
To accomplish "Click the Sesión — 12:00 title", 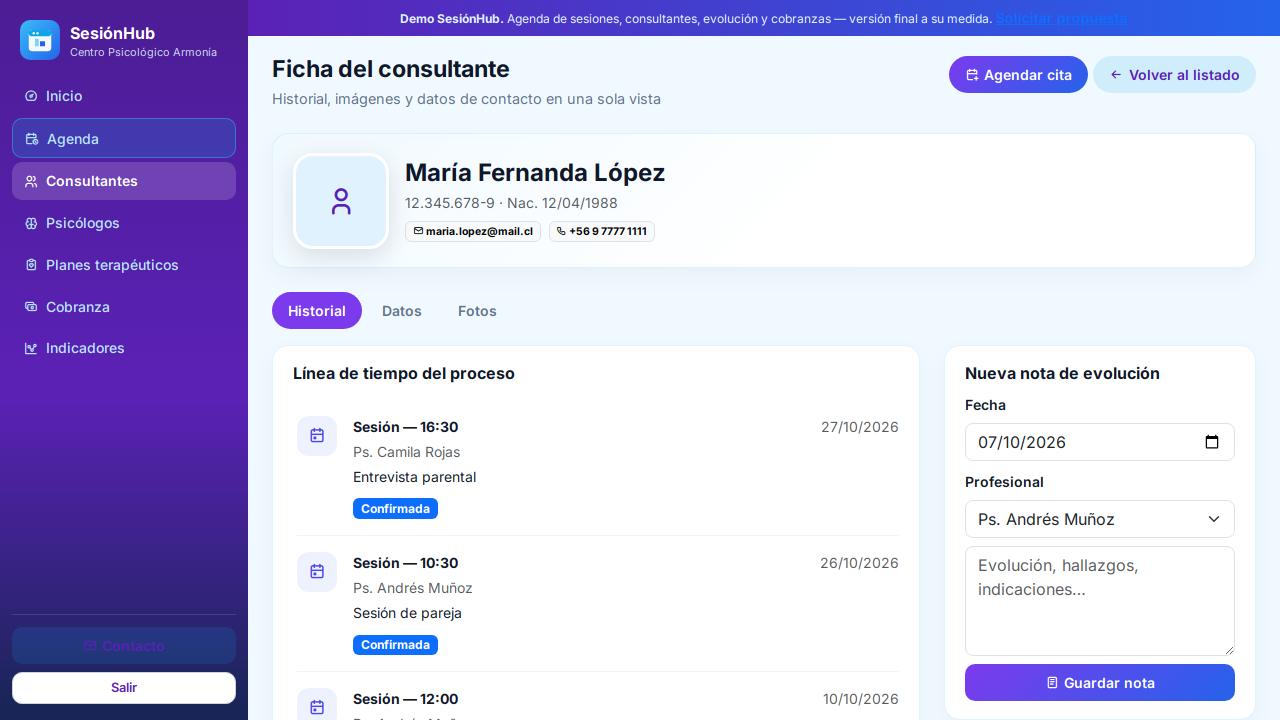I will (406, 699).
